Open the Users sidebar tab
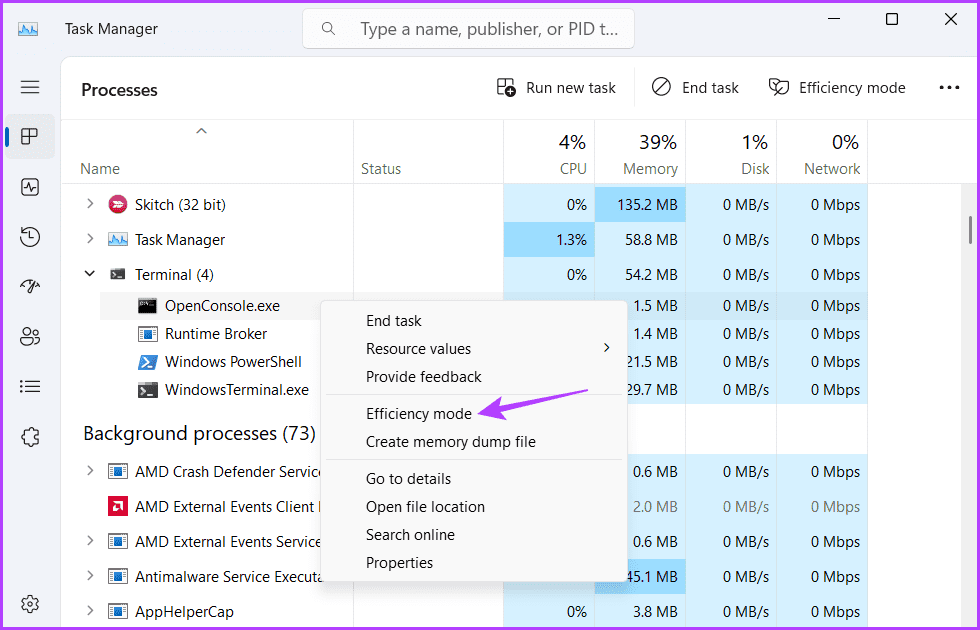 tap(30, 336)
